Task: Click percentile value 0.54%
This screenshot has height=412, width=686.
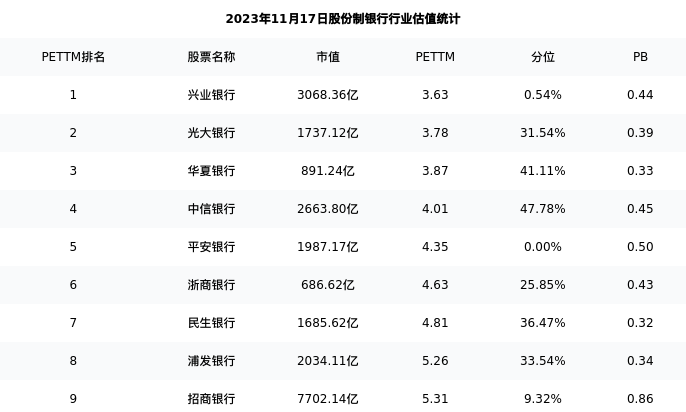Action: 542,95
